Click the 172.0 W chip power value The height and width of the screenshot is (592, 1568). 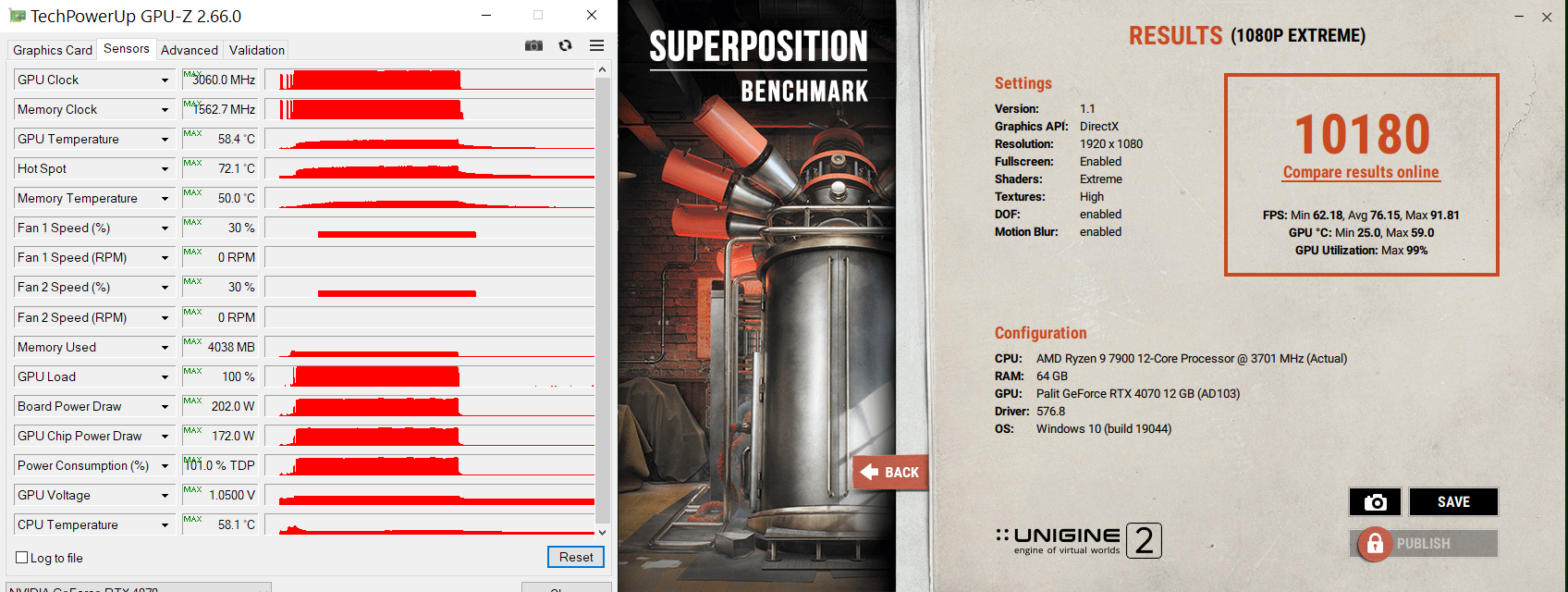(x=233, y=437)
